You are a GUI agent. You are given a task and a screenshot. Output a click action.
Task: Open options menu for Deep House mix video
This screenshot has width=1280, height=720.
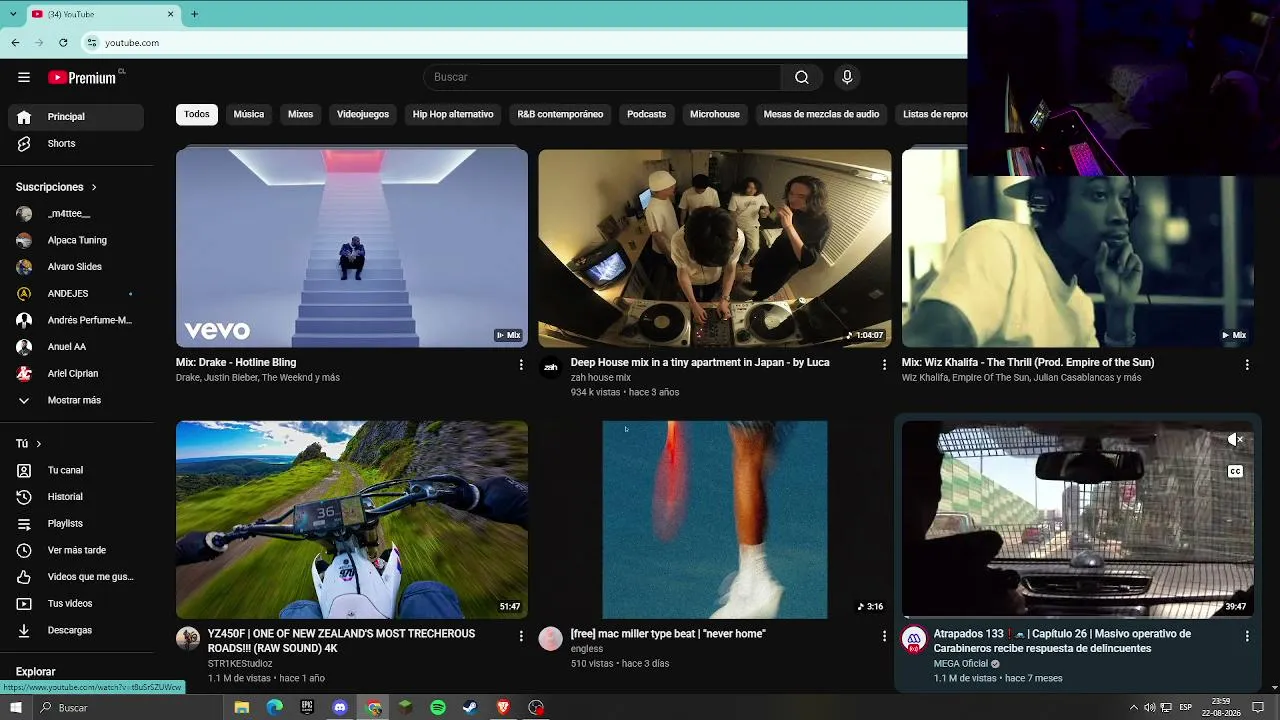[884, 365]
